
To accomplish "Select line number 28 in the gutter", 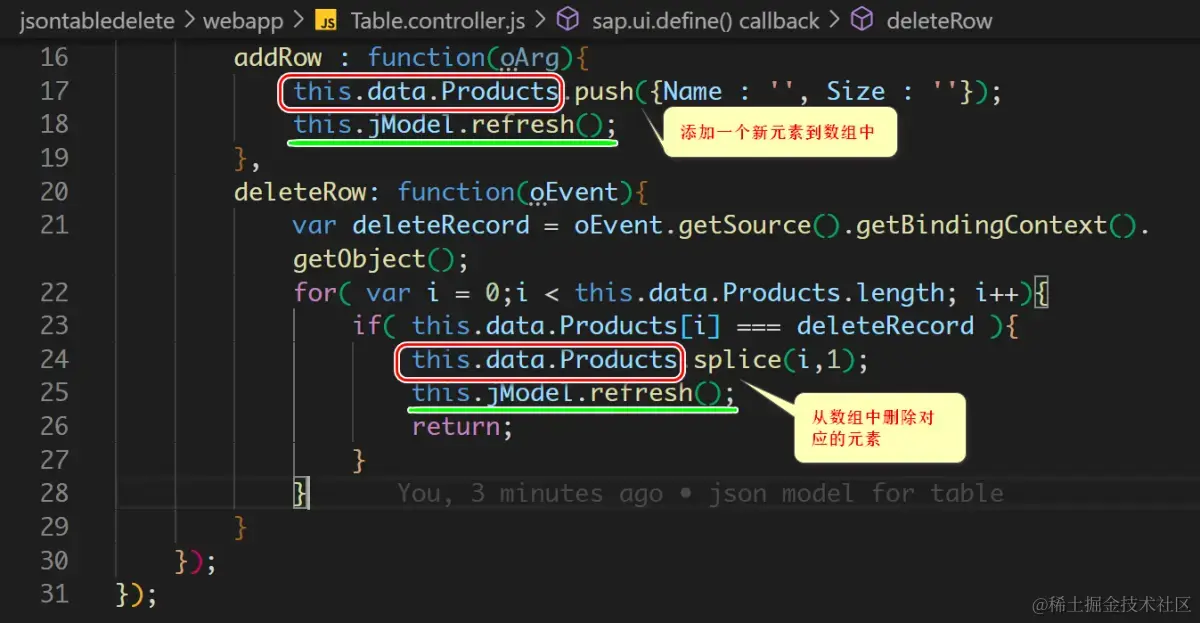I will point(54,493).
